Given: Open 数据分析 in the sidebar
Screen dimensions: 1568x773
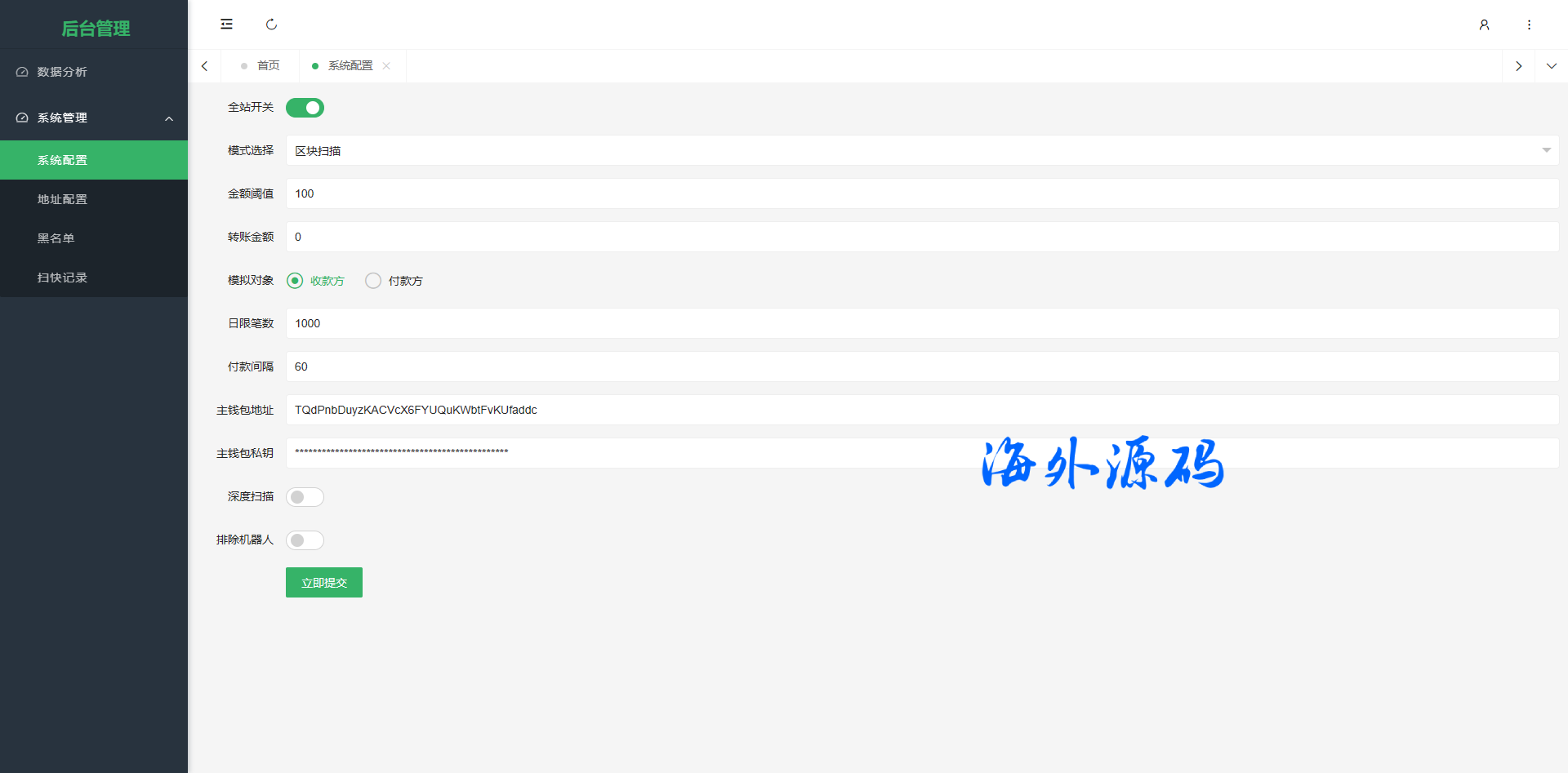Looking at the screenshot, I should 62,72.
